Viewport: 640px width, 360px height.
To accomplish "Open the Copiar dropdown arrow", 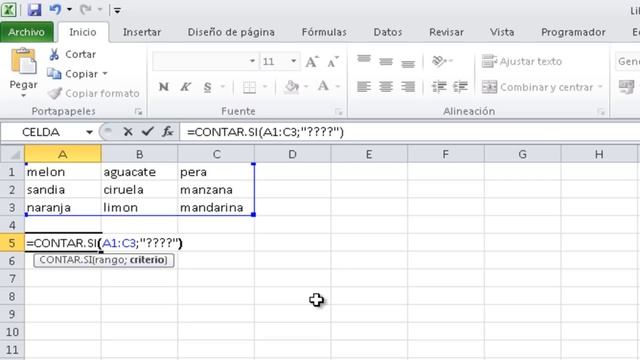I will [105, 74].
